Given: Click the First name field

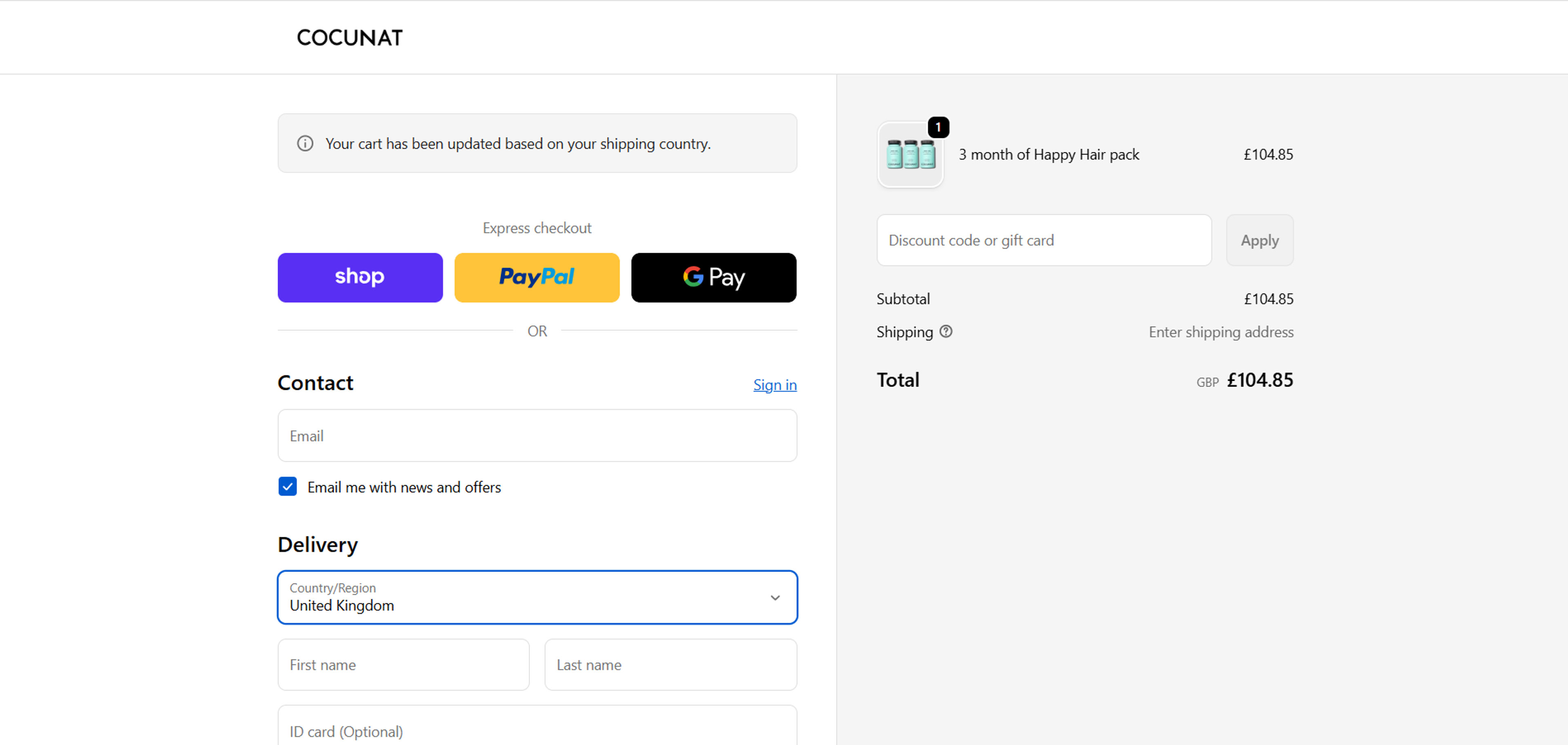Looking at the screenshot, I should pos(403,665).
